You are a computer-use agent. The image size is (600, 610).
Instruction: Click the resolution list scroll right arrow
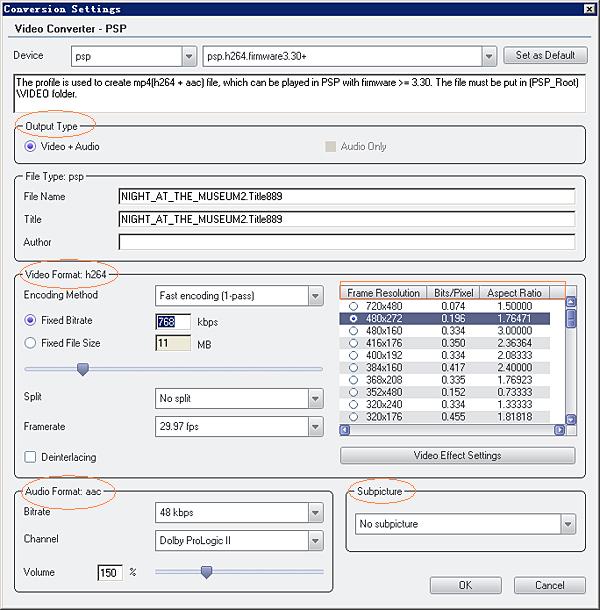click(x=559, y=430)
